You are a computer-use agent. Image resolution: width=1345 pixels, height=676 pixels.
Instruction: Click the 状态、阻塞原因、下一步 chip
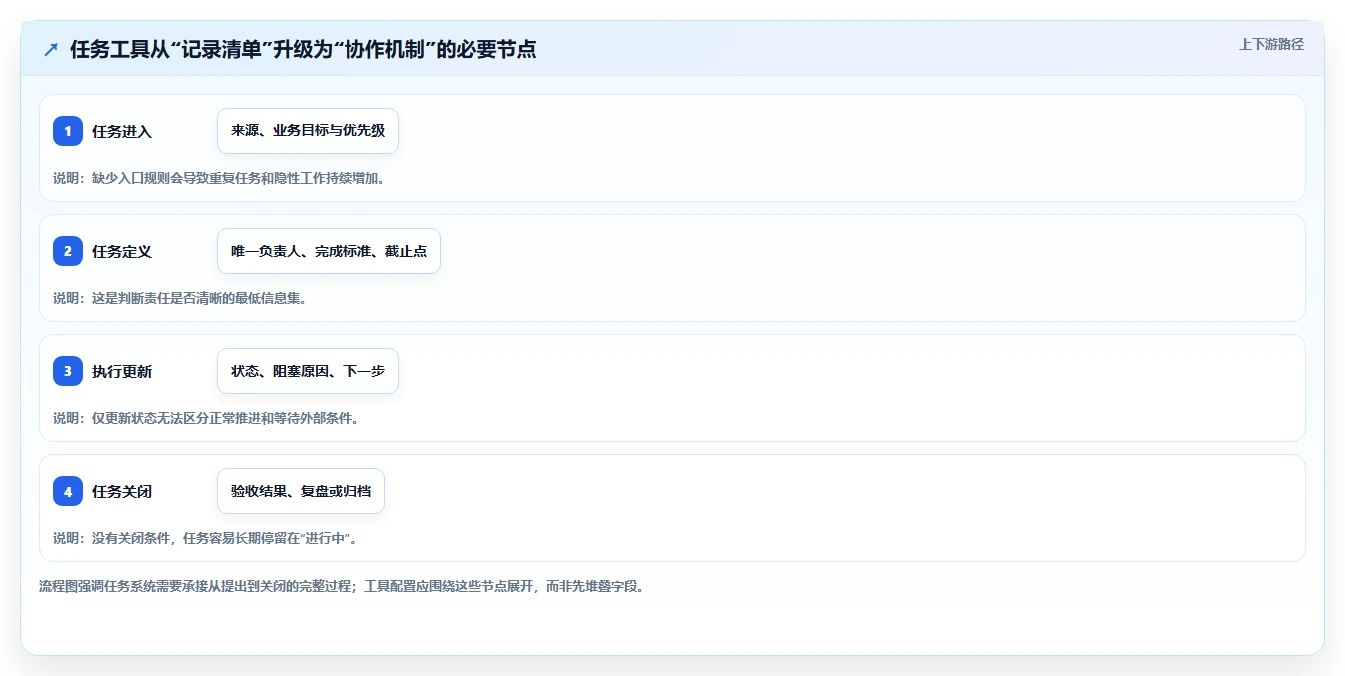(x=308, y=371)
